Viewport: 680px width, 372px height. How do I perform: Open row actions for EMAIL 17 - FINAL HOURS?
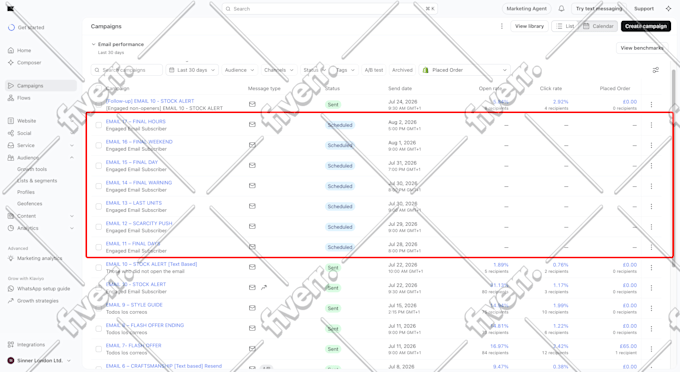pyautogui.click(x=651, y=125)
